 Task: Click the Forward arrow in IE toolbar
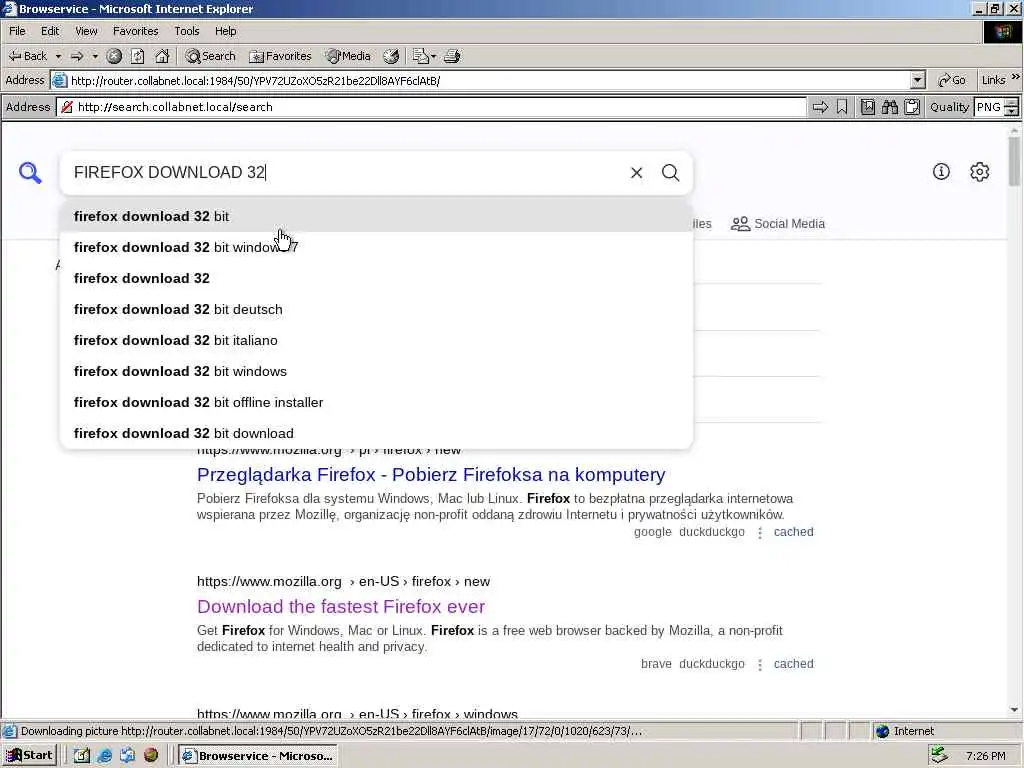click(76, 56)
